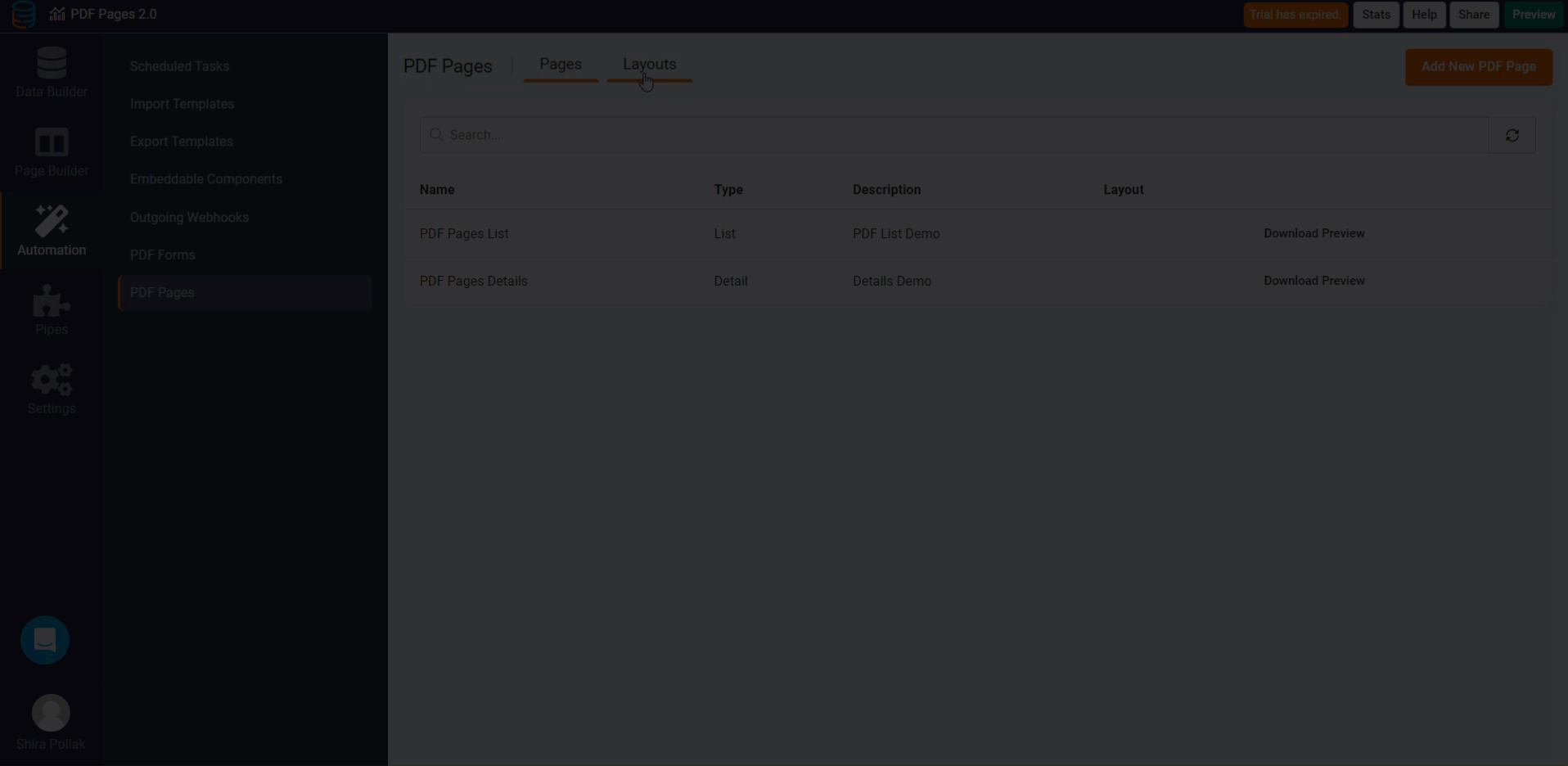Image resolution: width=1568 pixels, height=766 pixels.
Task: Click the List type cell
Action: (x=724, y=233)
